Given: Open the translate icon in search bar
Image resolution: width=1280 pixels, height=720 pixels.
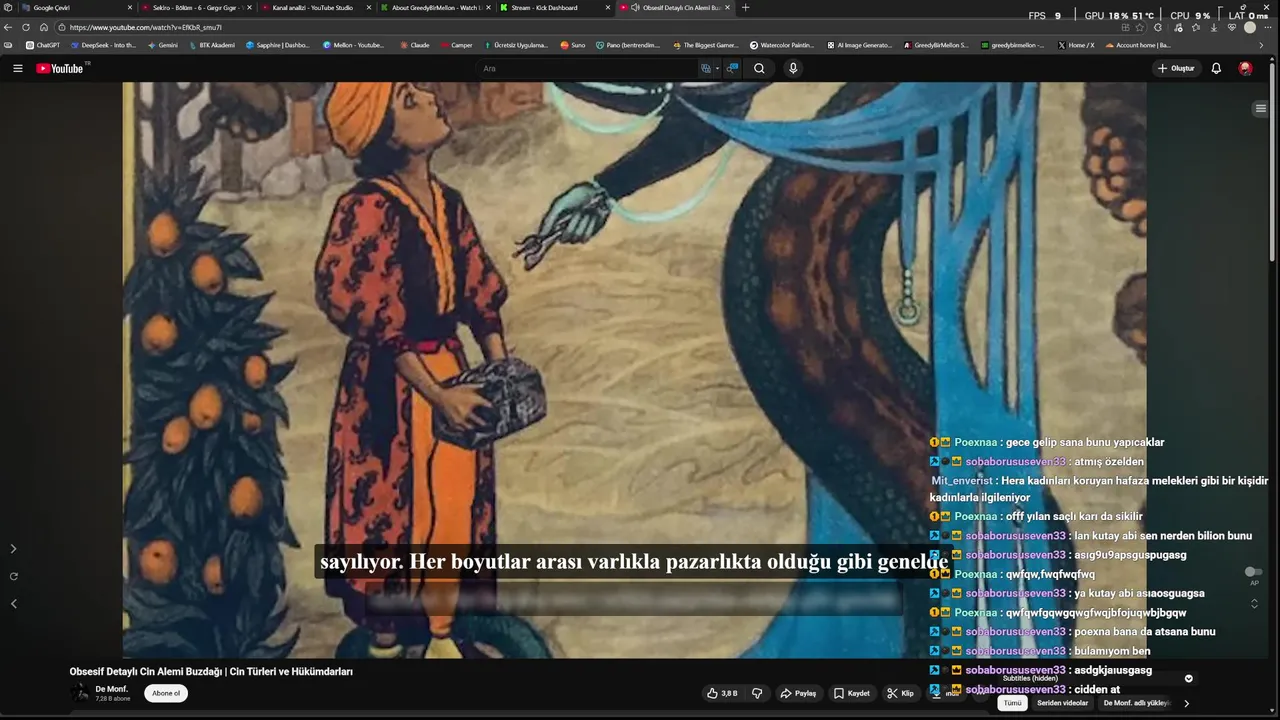Looking at the screenshot, I should point(708,68).
